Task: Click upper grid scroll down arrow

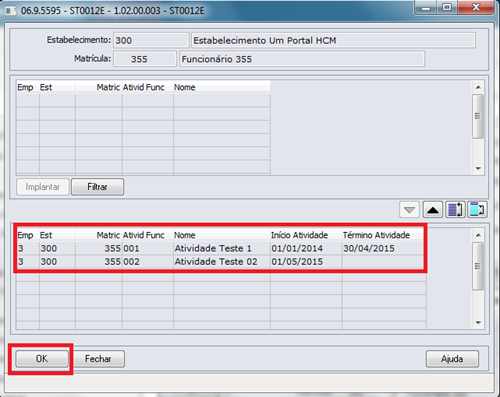Action: 478,168
